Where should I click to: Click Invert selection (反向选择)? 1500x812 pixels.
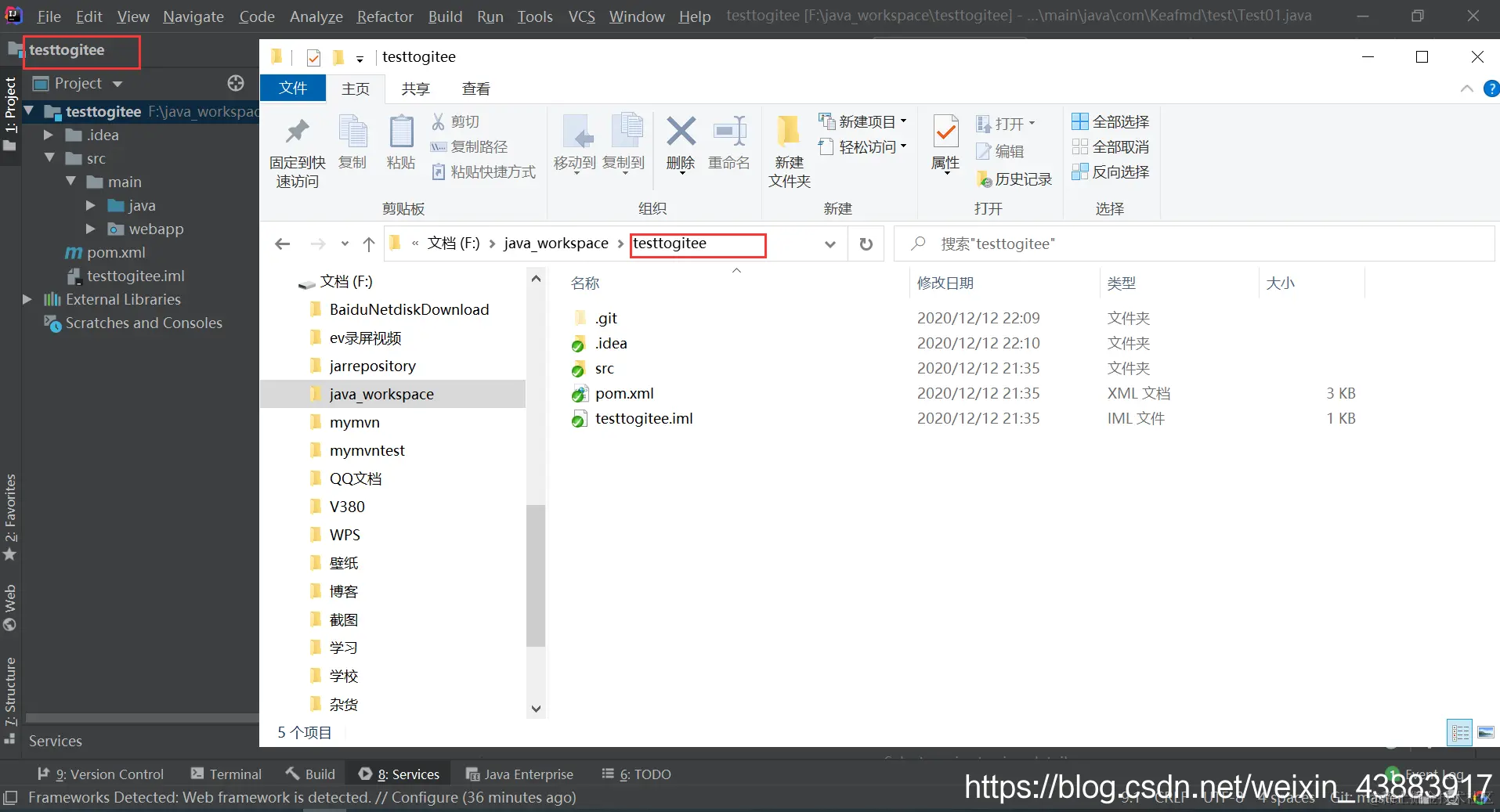(1111, 171)
